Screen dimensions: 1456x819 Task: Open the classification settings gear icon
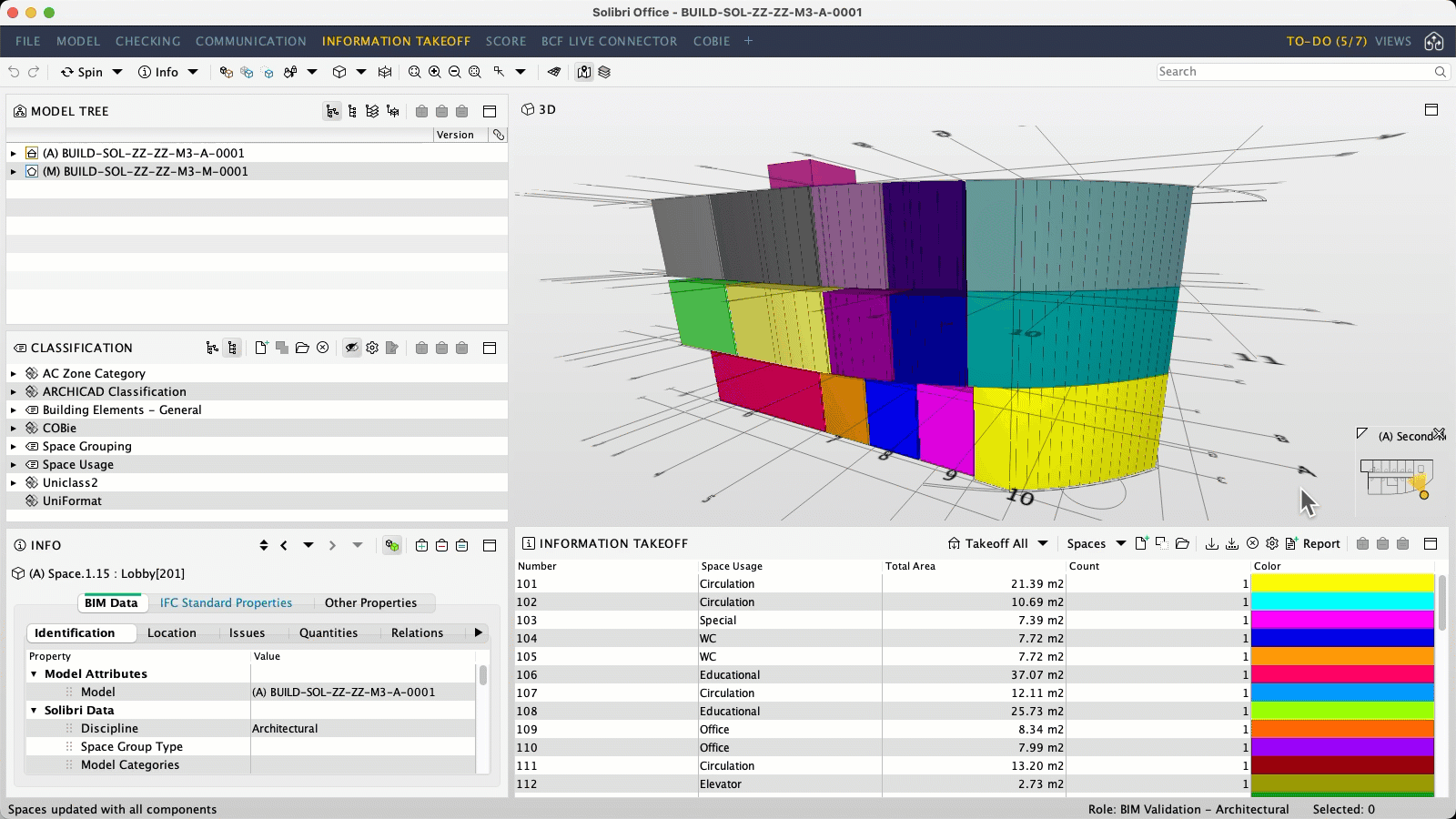coord(372,348)
